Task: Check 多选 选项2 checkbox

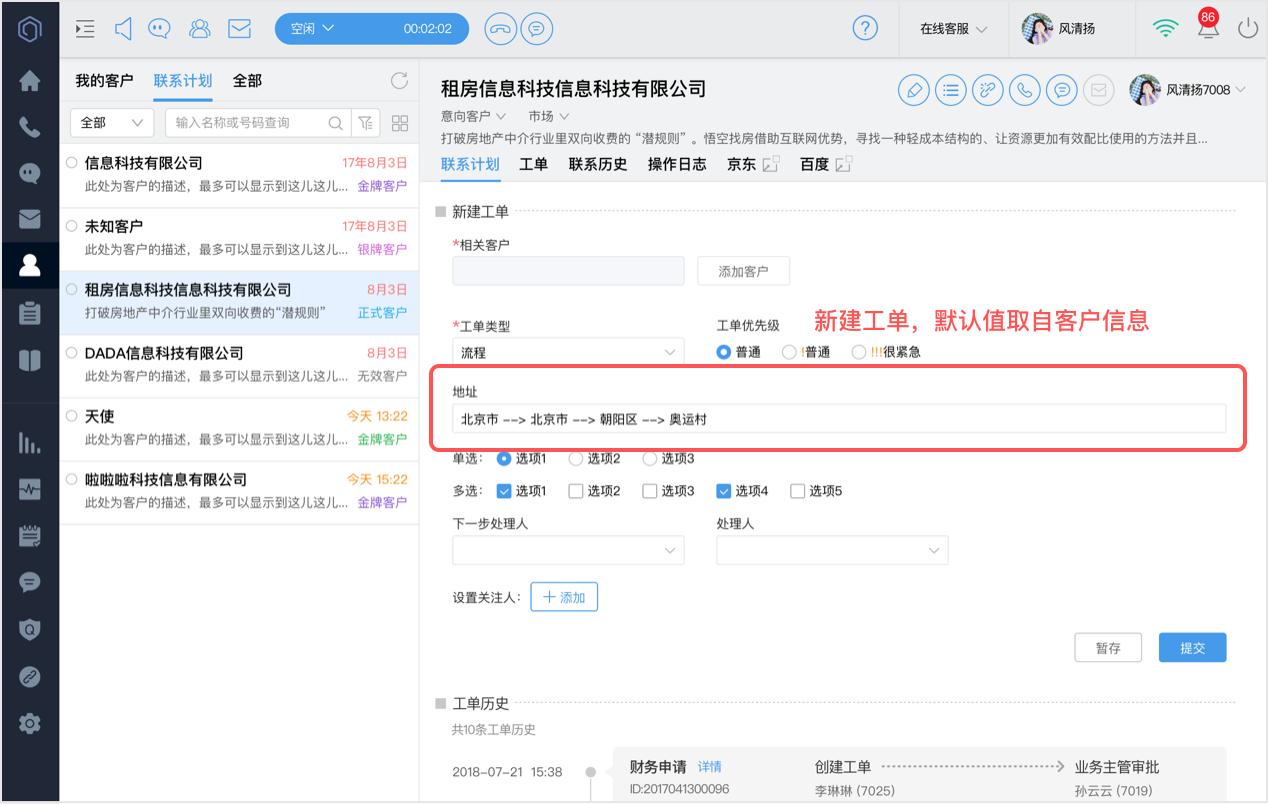Action: coord(576,491)
